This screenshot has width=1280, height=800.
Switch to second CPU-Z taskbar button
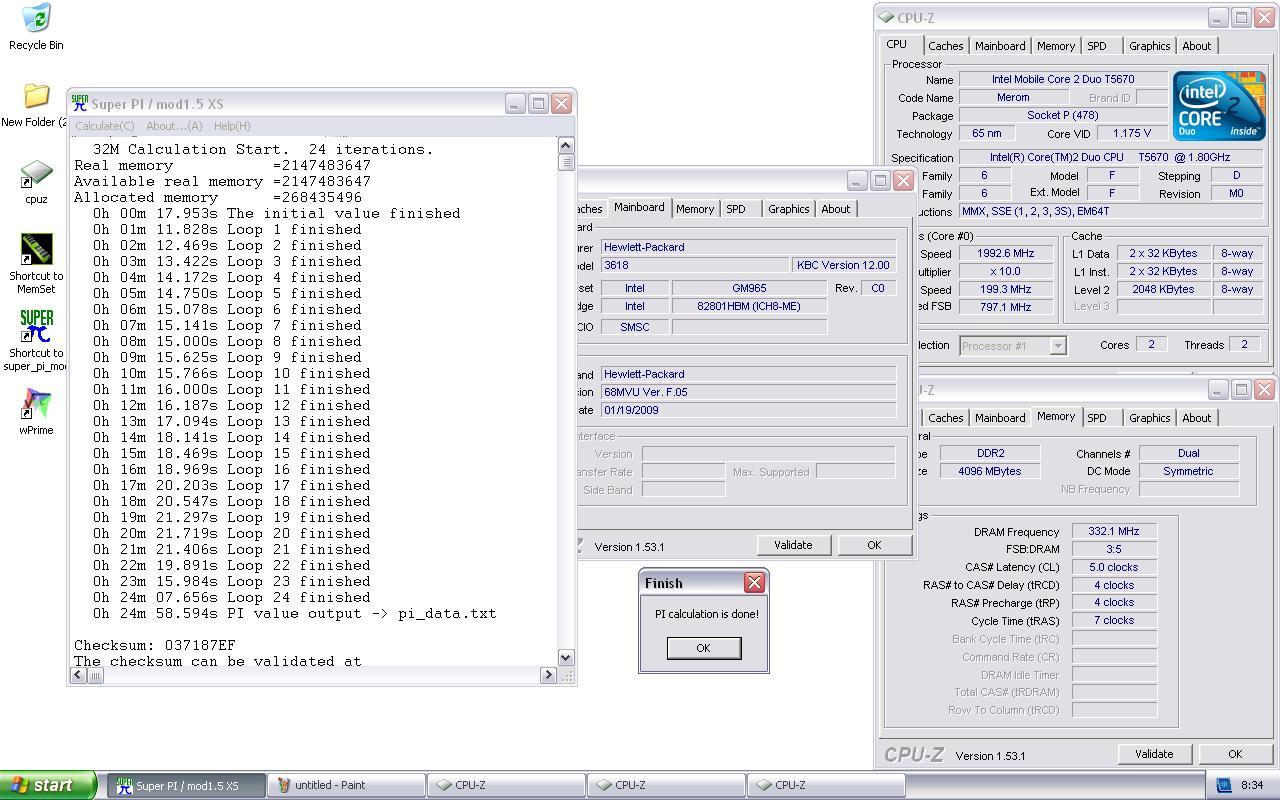click(667, 786)
